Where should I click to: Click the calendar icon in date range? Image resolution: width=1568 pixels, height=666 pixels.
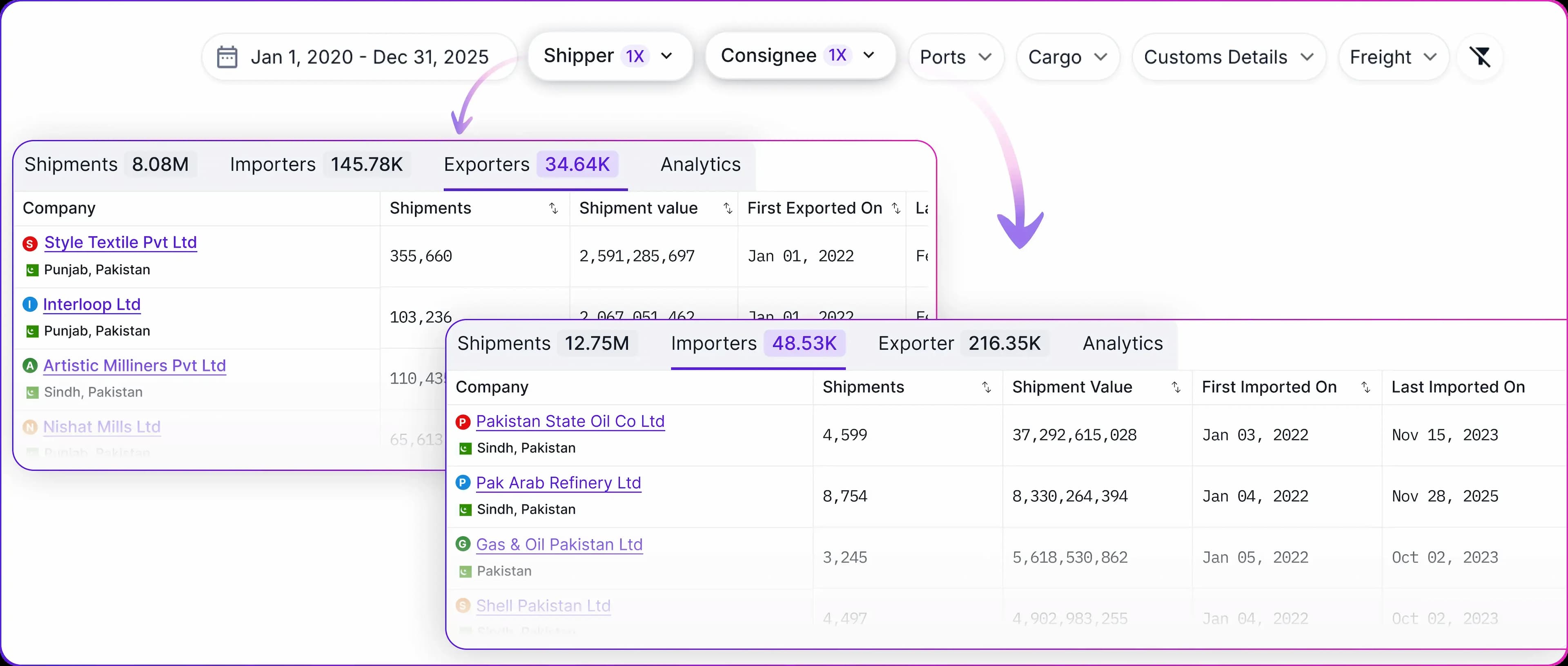click(x=227, y=57)
